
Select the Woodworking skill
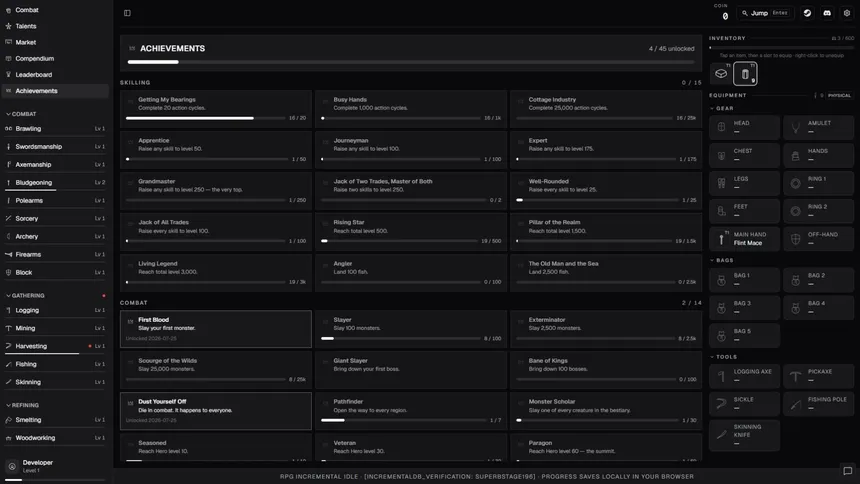click(55, 438)
